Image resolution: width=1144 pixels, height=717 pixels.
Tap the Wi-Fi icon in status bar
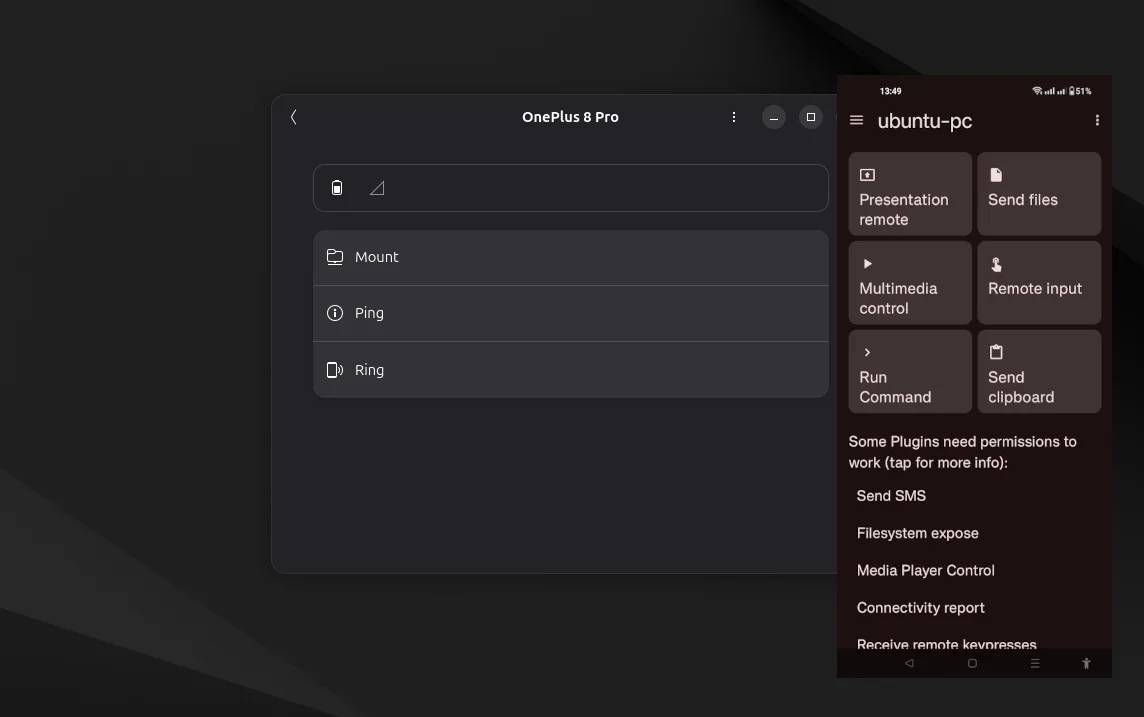point(1038,90)
